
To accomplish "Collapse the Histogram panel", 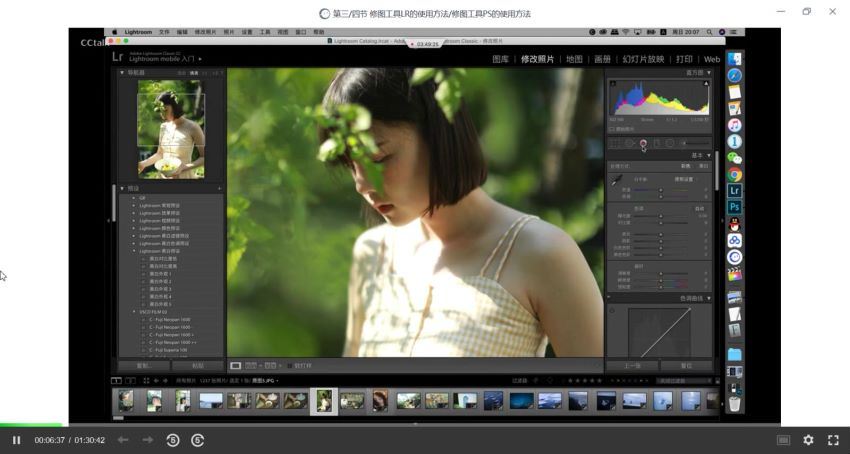I will (x=709, y=73).
